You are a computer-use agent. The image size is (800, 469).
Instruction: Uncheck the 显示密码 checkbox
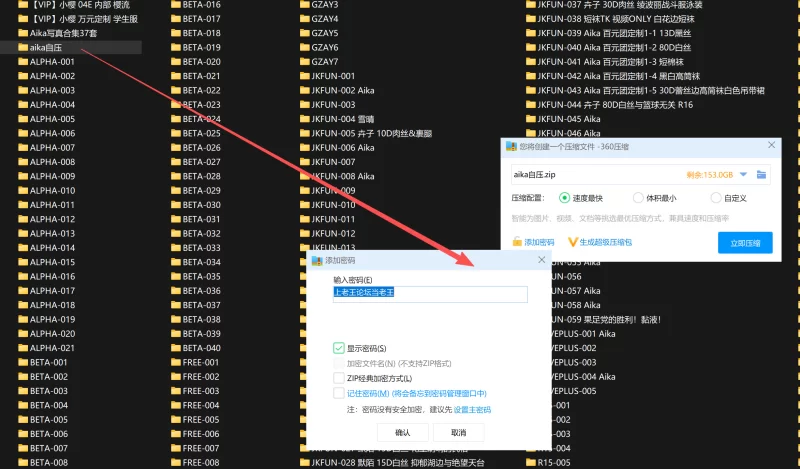coord(339,348)
